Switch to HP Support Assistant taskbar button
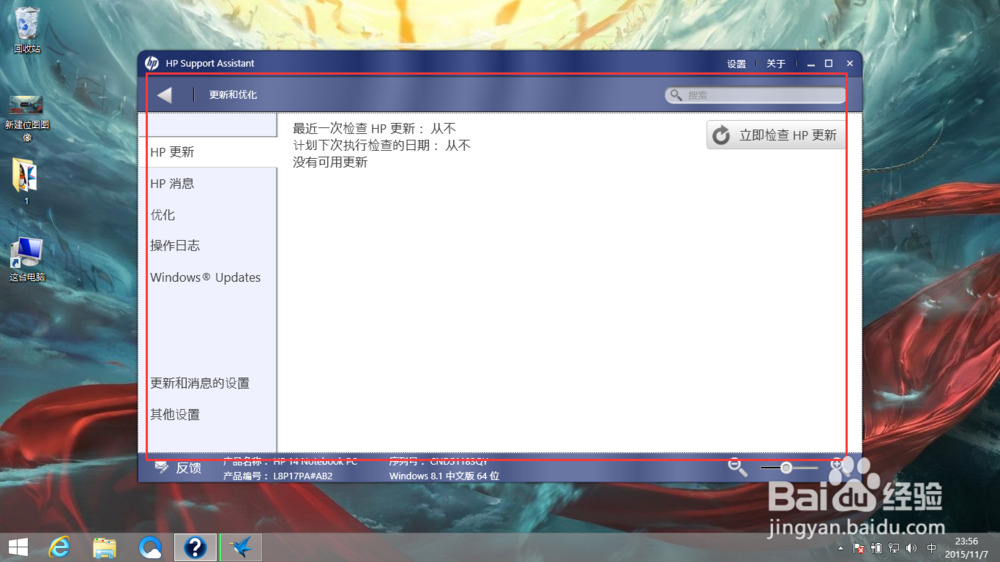The height and width of the screenshot is (562, 1000). 195,547
